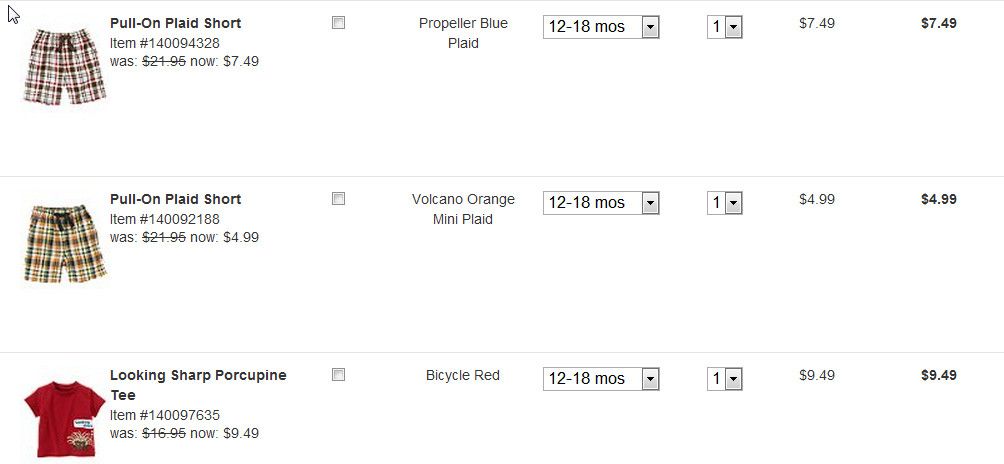Open the first Pull-On Plaid Short title link
The image size is (1004, 464).
point(175,23)
